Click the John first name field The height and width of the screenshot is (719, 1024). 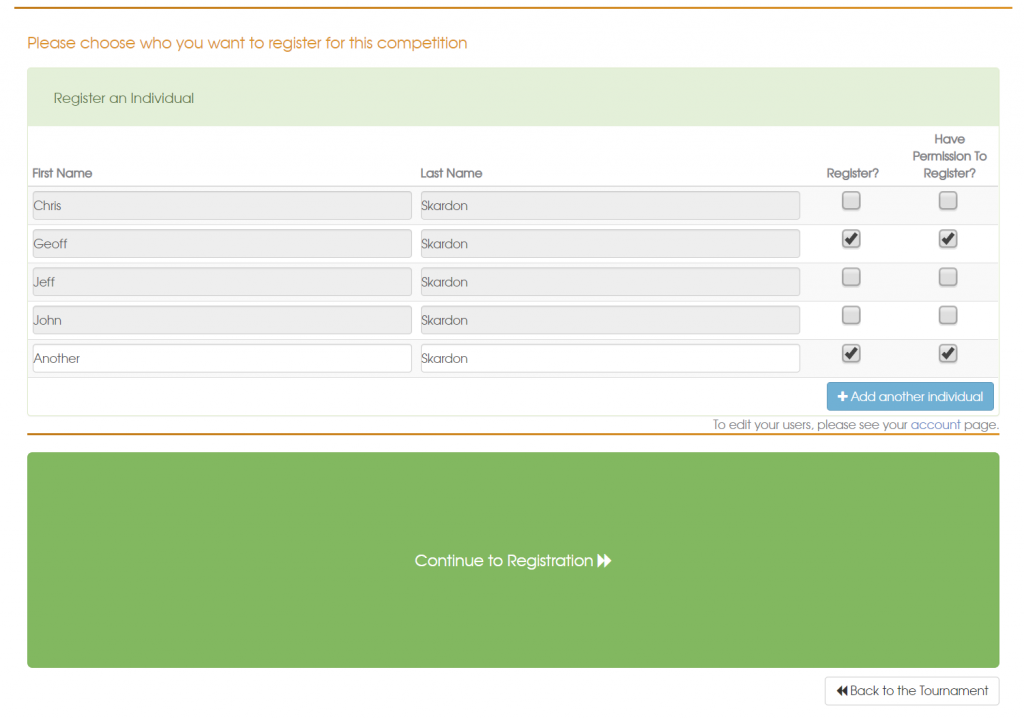pyautogui.click(x=222, y=320)
